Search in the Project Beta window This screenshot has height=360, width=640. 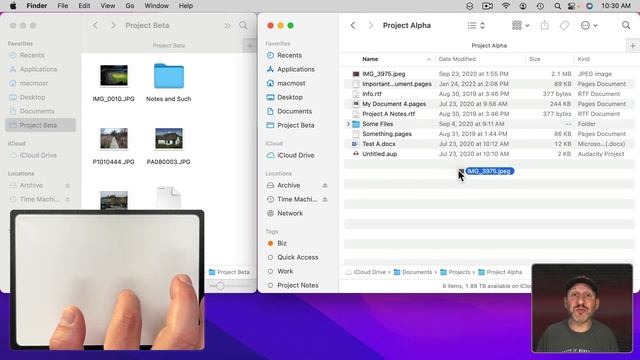point(243,25)
